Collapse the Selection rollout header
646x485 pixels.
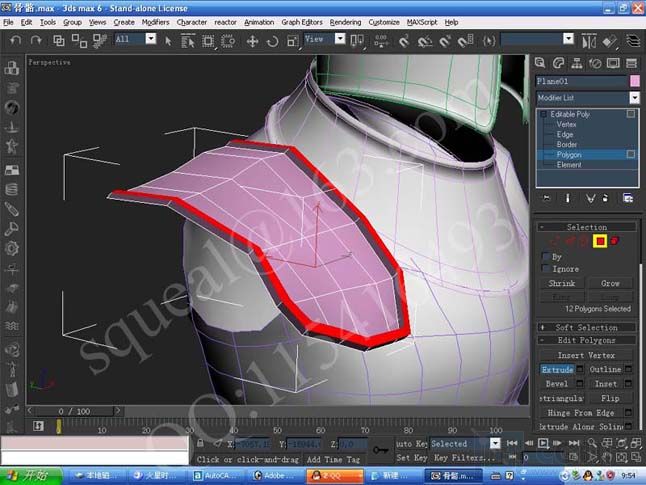pos(587,227)
